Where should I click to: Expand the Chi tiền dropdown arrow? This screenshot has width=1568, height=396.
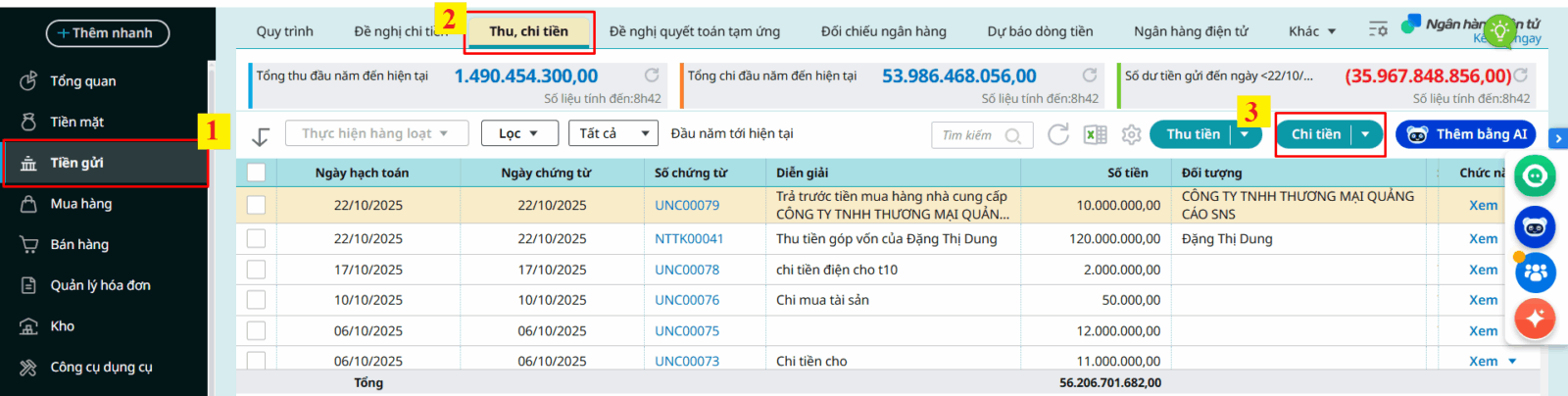pyautogui.click(x=1365, y=134)
